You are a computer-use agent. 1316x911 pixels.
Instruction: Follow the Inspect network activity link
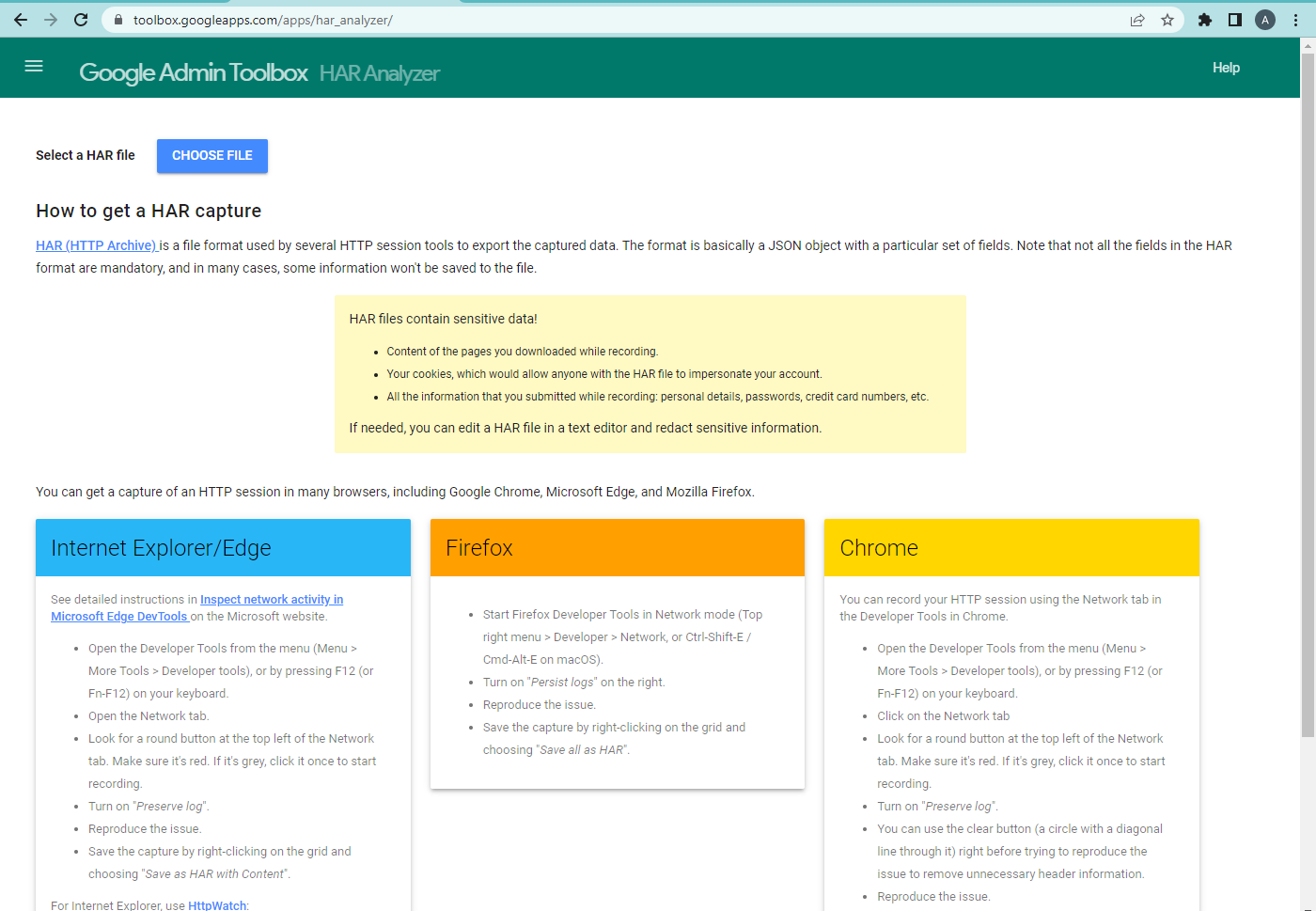tap(271, 600)
